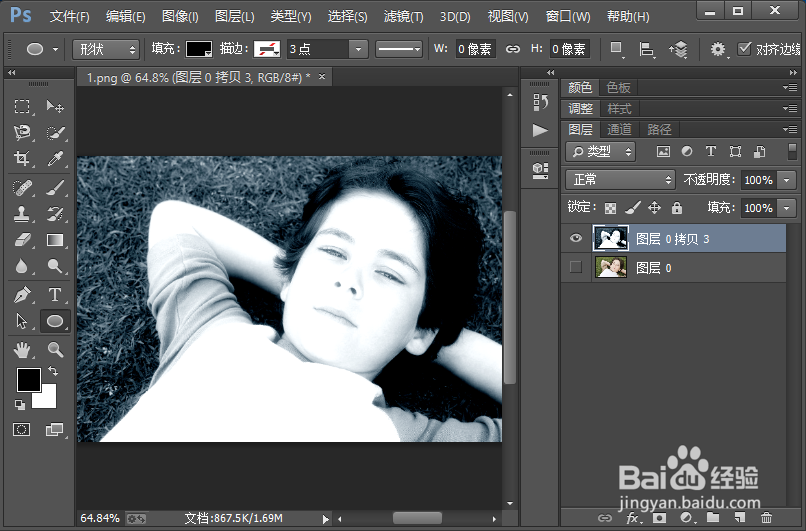
Task: Select the Ellipse shape tool
Action: [55, 321]
